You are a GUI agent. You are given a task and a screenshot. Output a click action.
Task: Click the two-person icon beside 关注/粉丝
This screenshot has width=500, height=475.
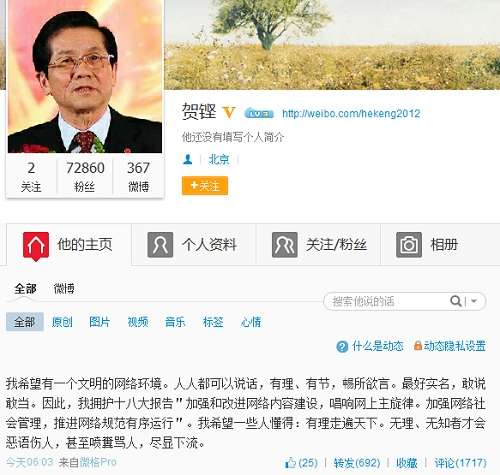[284, 245]
